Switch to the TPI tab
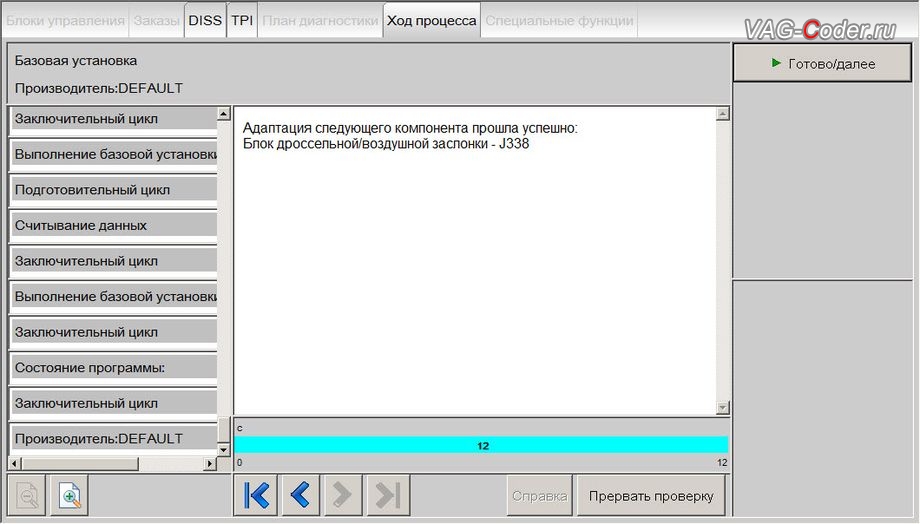The image size is (920, 524). tap(242, 21)
